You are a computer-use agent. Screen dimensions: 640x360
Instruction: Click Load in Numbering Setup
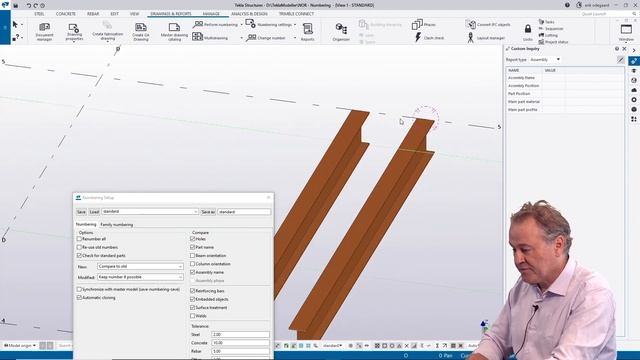point(94,212)
